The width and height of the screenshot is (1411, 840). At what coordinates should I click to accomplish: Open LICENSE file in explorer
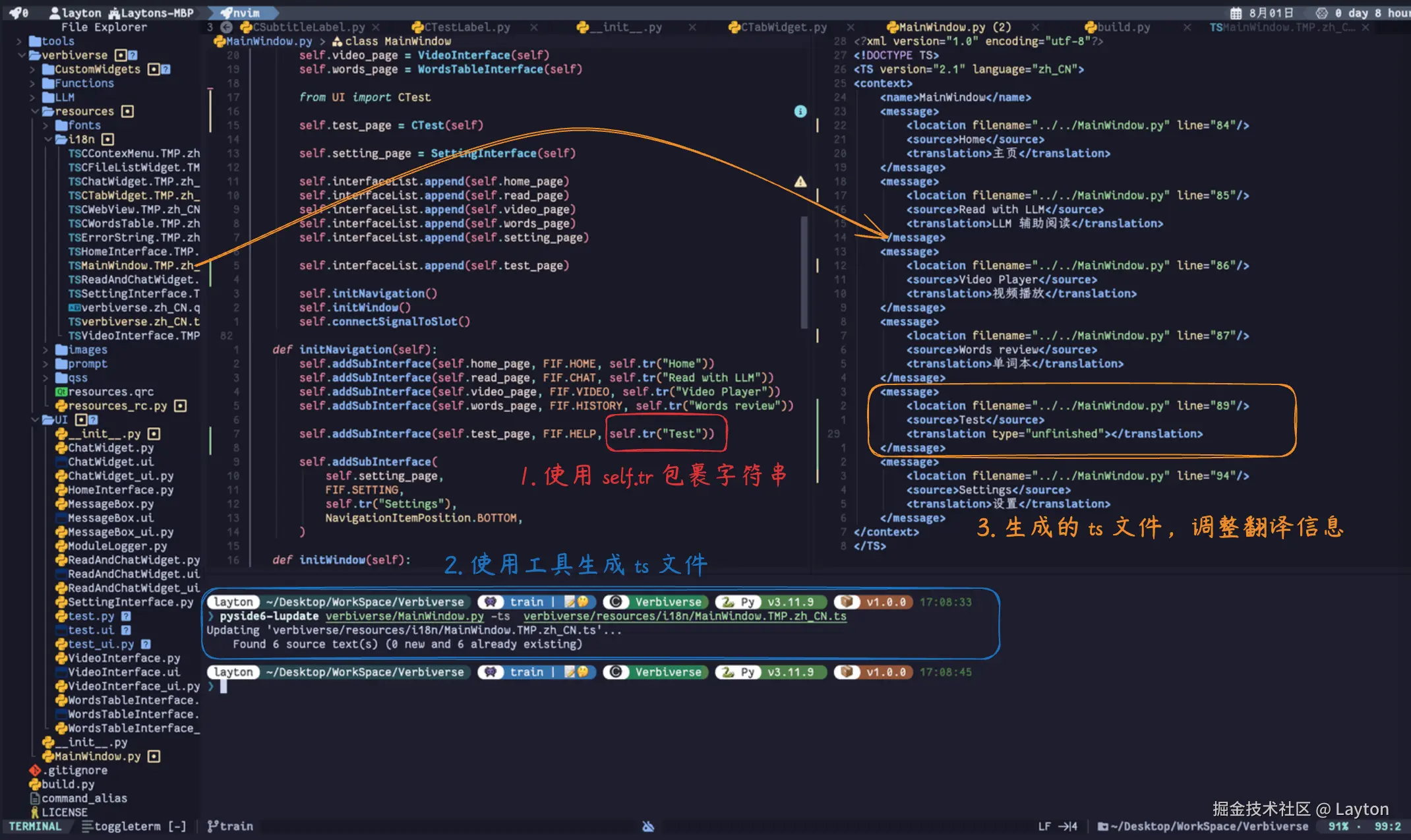(x=64, y=812)
